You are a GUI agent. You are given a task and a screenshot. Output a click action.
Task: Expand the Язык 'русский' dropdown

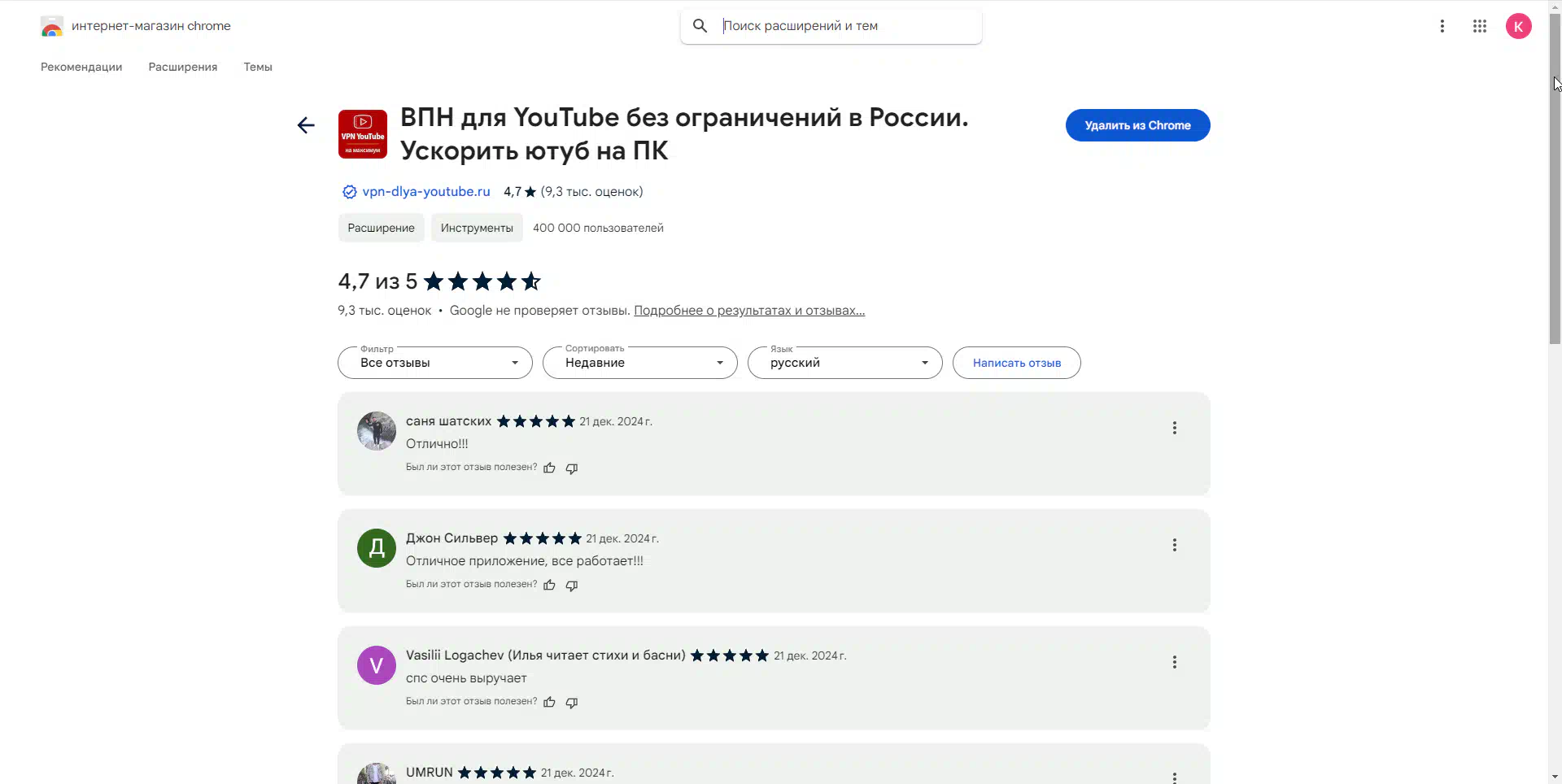(845, 363)
